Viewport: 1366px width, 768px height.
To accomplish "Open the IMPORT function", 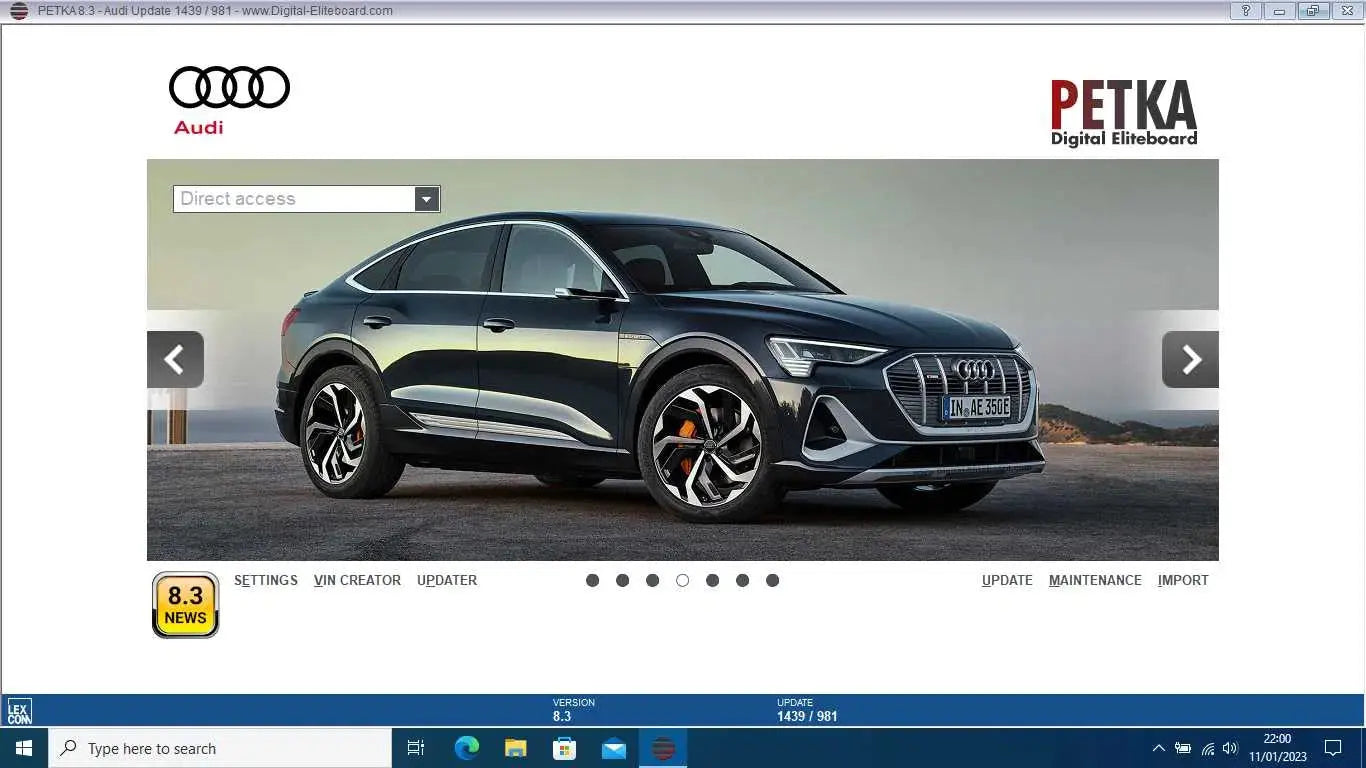I will (1183, 580).
